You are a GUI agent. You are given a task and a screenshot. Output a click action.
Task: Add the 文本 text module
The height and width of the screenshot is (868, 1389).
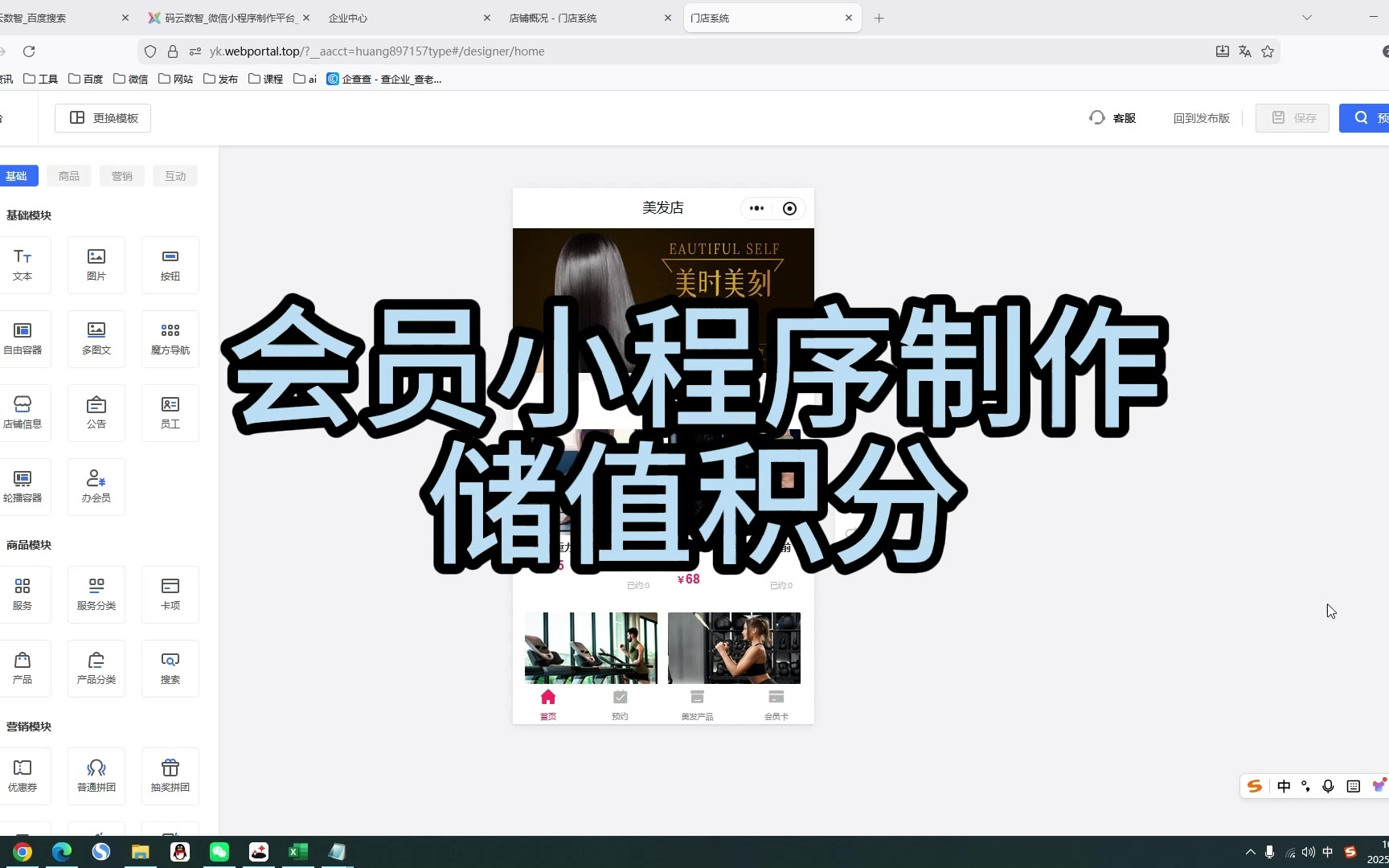click(23, 264)
